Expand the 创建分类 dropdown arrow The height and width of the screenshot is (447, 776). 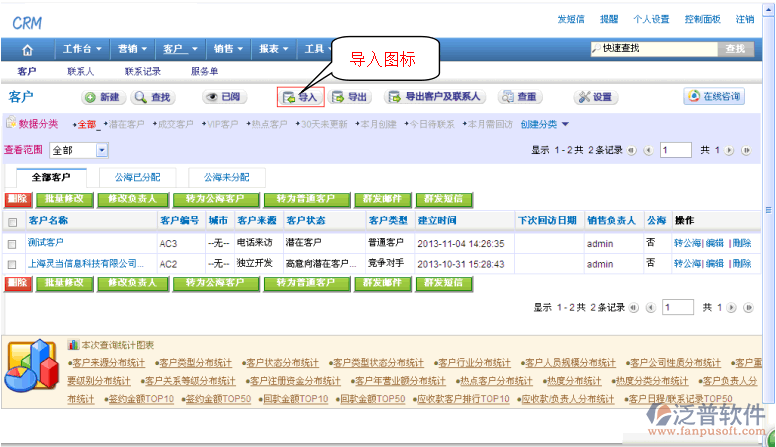click(x=565, y=125)
